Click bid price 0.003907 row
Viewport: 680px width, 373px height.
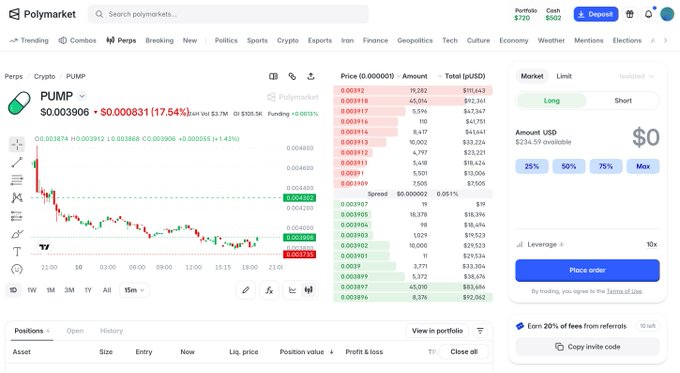pos(413,204)
